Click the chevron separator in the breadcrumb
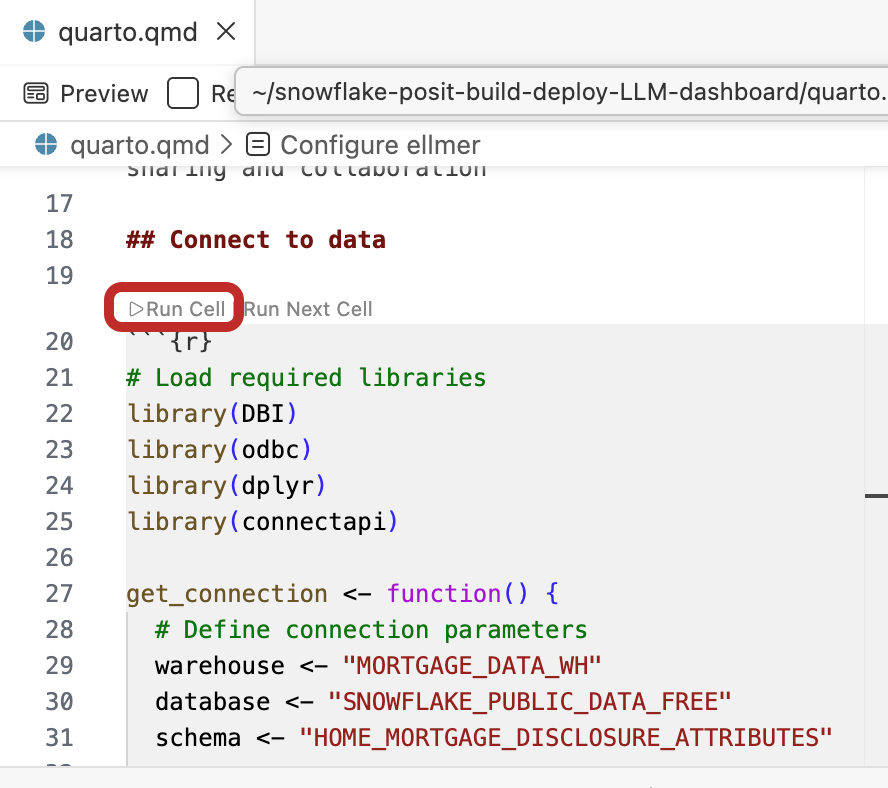Image resolution: width=888 pixels, height=788 pixels. (x=226, y=145)
